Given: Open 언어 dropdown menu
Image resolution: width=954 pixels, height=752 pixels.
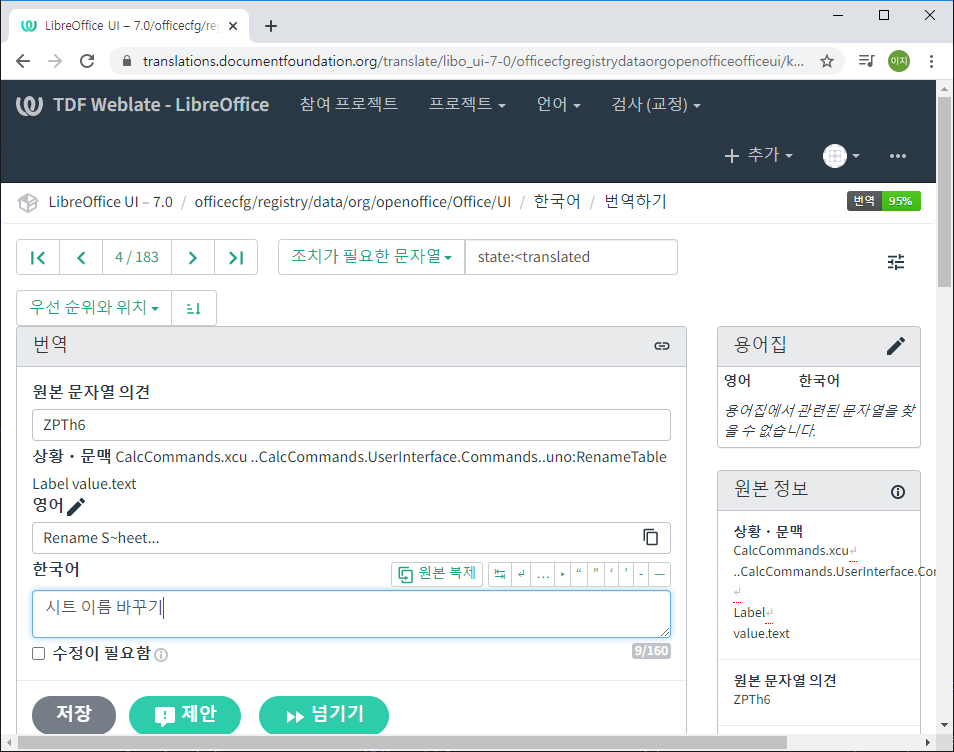Looking at the screenshot, I should (558, 104).
